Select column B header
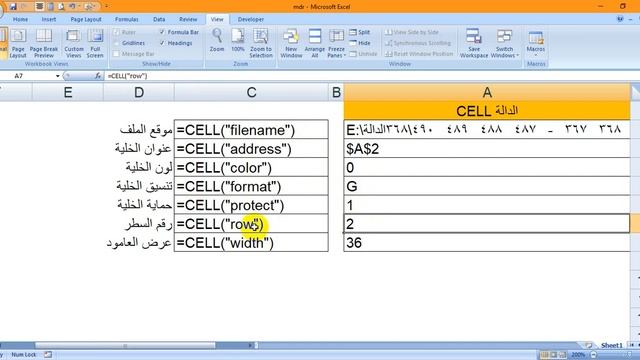Image resolution: width=640 pixels, height=360 pixels. pos(336,92)
